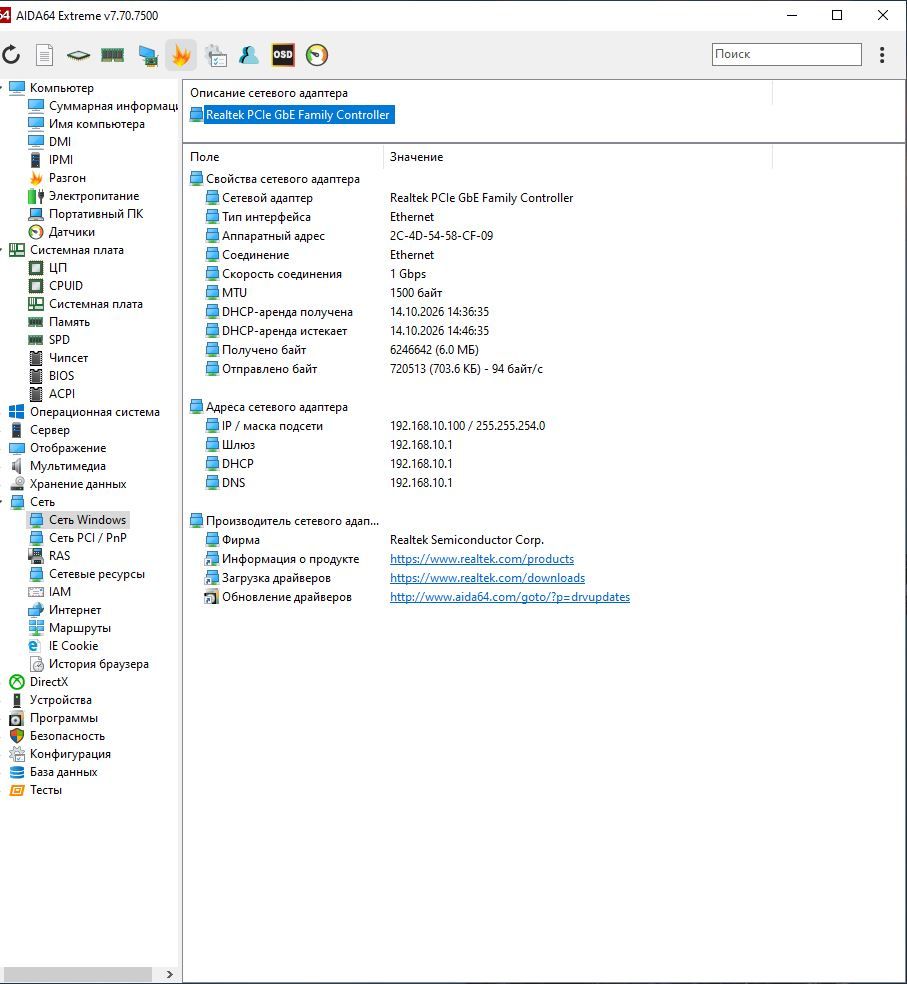Open the realtek.com/products link
907x984 pixels.
click(x=481, y=559)
